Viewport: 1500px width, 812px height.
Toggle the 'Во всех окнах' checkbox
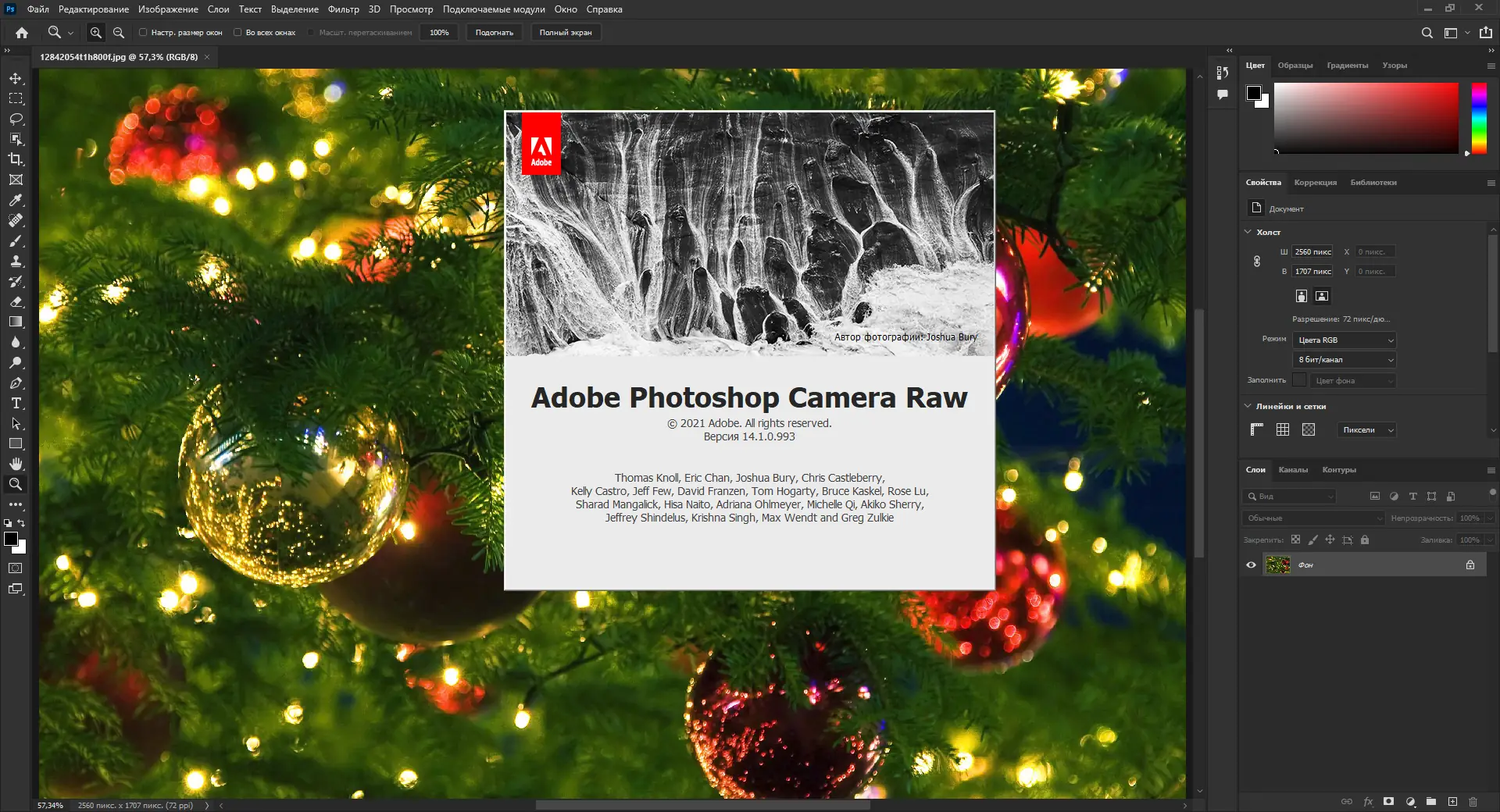(x=237, y=33)
